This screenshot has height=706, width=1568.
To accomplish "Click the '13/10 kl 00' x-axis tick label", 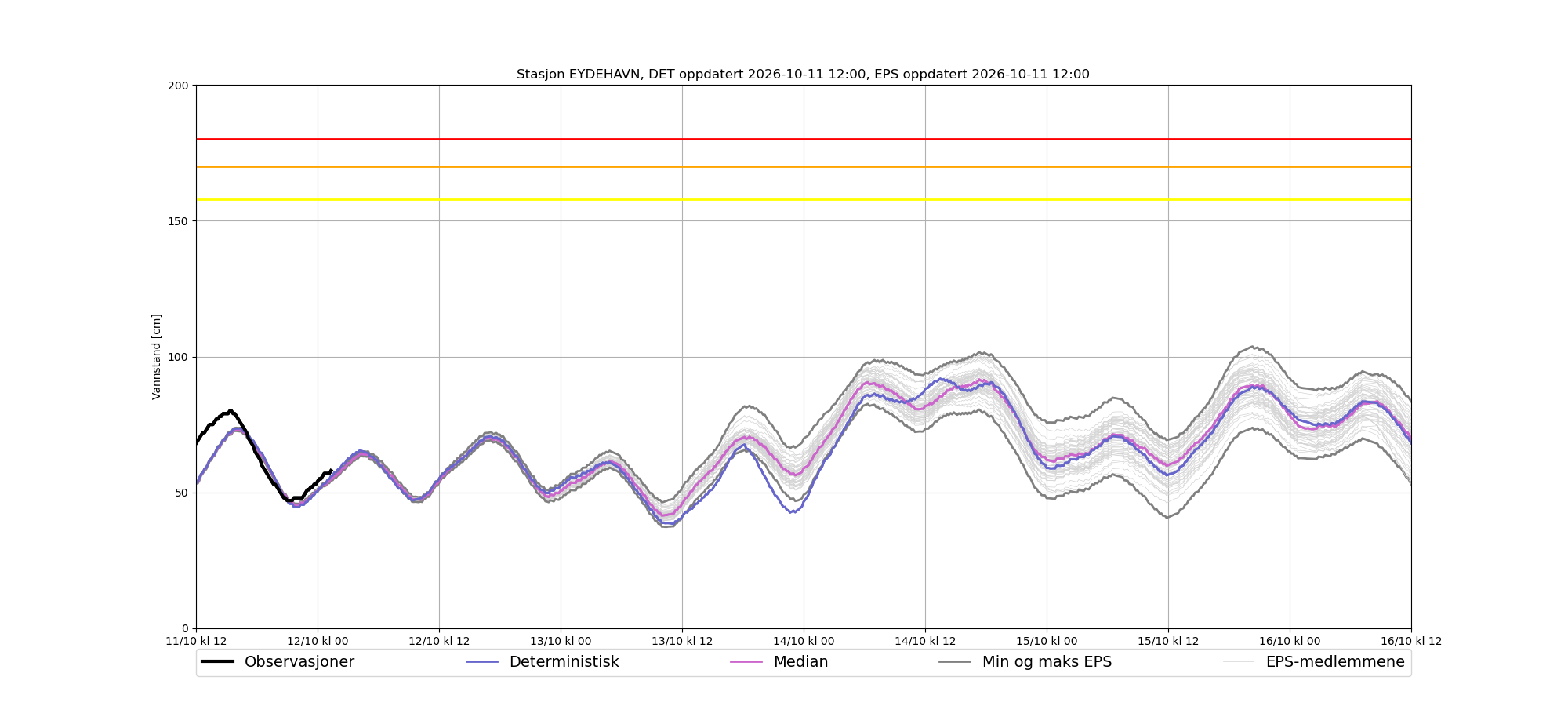I will click(x=561, y=641).
